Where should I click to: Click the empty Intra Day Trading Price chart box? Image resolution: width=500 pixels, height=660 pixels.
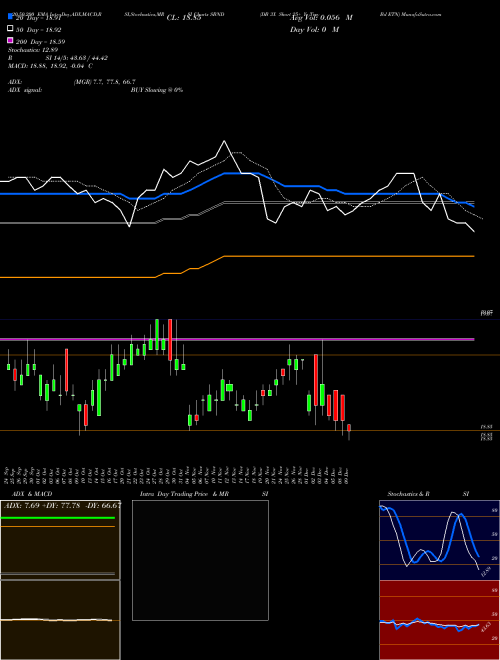(200, 560)
